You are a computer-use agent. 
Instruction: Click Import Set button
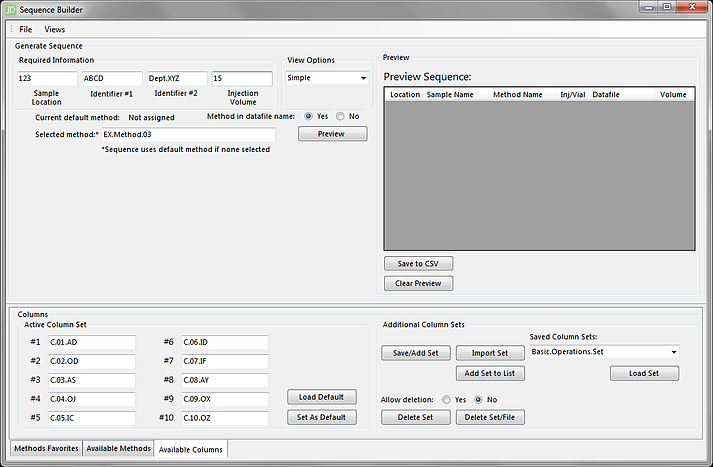(490, 353)
